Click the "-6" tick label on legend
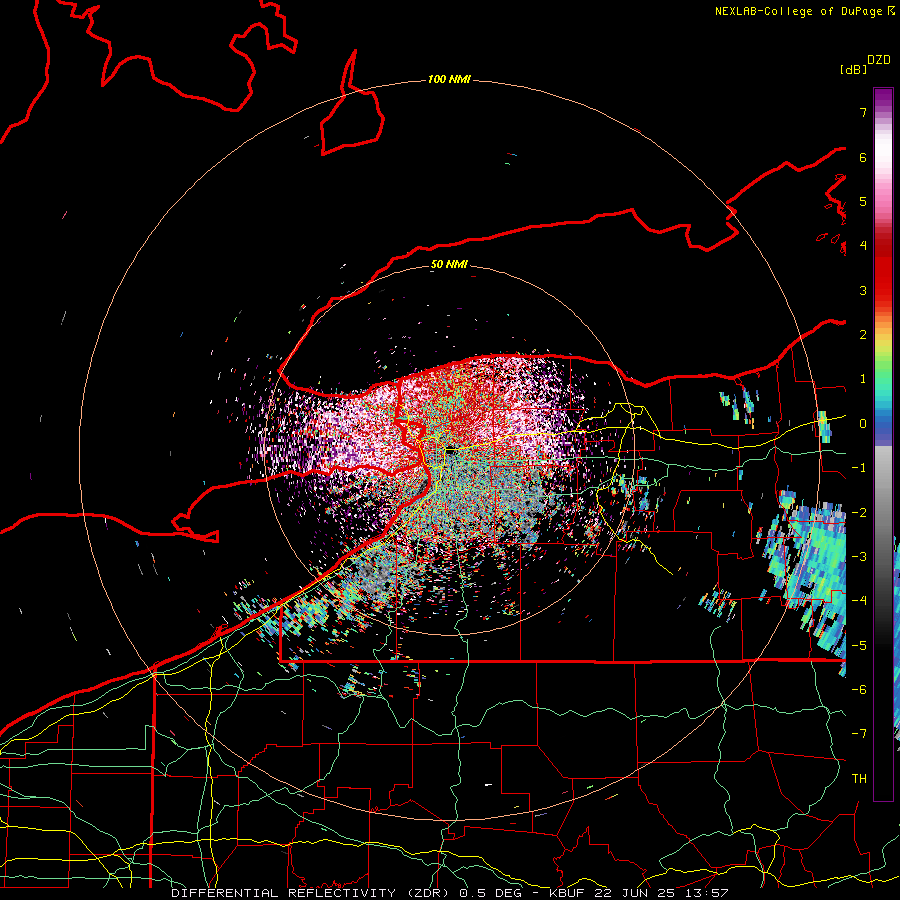Viewport: 900px width, 900px height. coord(859,689)
